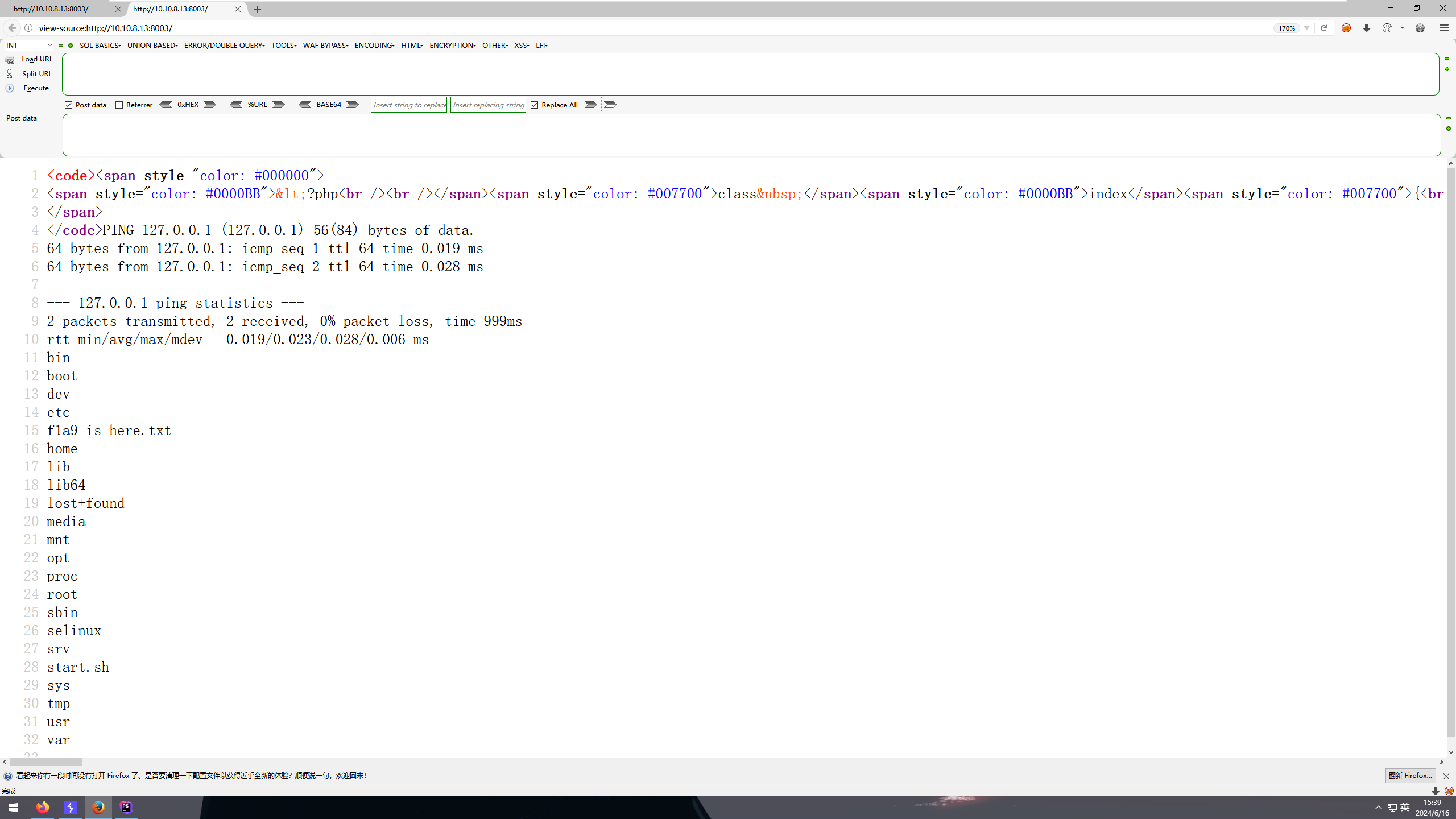
Task: Open the ENCODING menu
Action: point(374,45)
